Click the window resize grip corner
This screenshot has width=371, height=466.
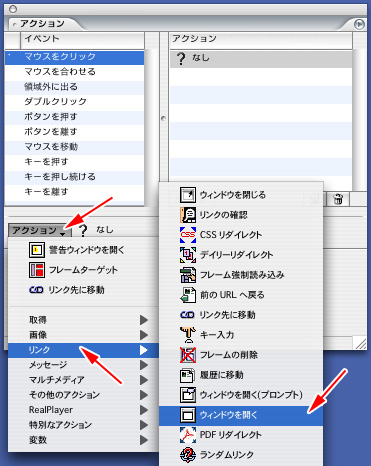point(360,343)
